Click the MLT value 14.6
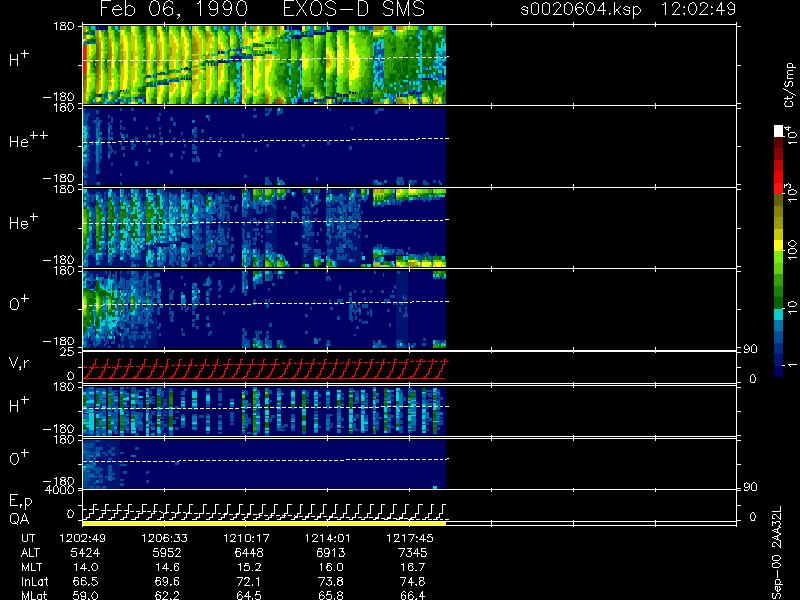The height and width of the screenshot is (600, 800). coord(167,567)
